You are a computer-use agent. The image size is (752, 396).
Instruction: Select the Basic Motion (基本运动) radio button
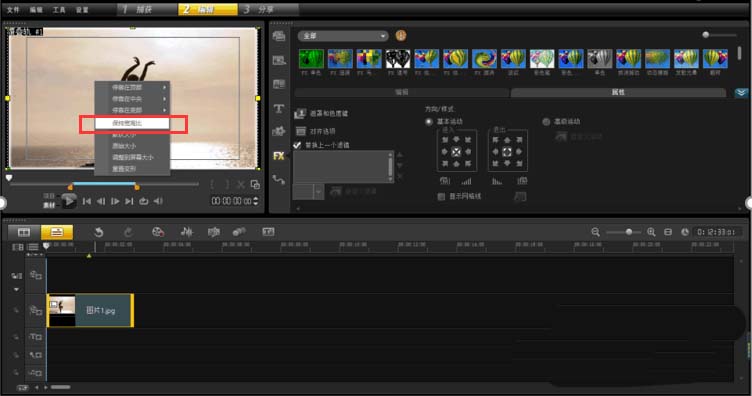429,122
